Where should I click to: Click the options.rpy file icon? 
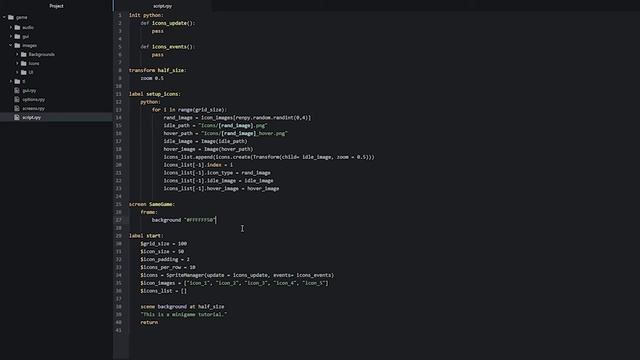pyautogui.click(x=17, y=99)
